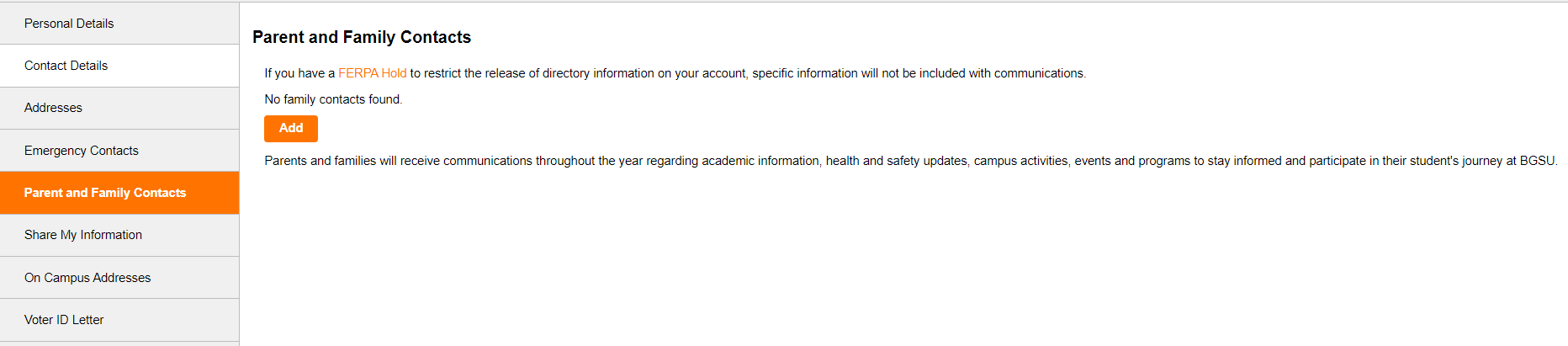
Task: Choose the Voter ID Letter menu entry
Action: click(64, 320)
